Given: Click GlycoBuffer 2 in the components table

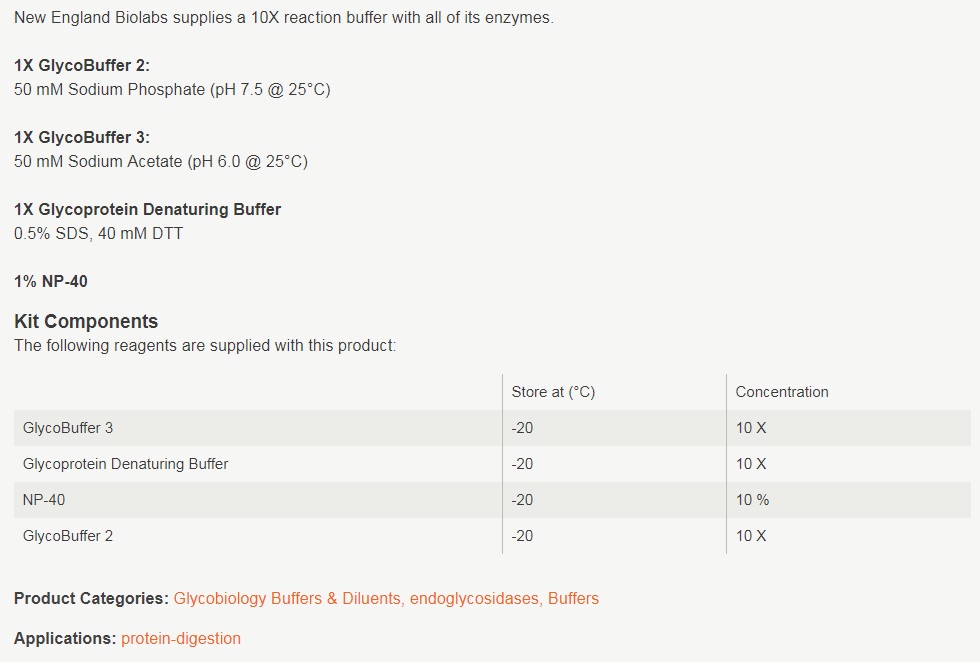Looking at the screenshot, I should (68, 536).
